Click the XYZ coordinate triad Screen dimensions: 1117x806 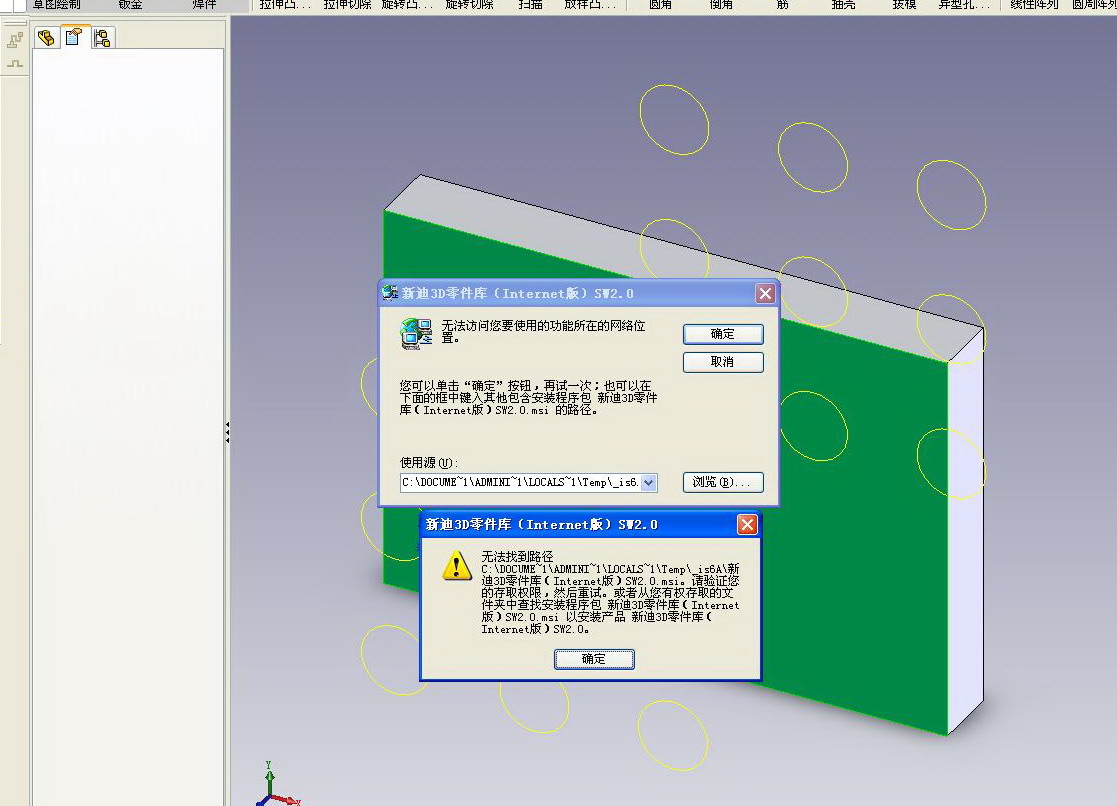coord(278,784)
